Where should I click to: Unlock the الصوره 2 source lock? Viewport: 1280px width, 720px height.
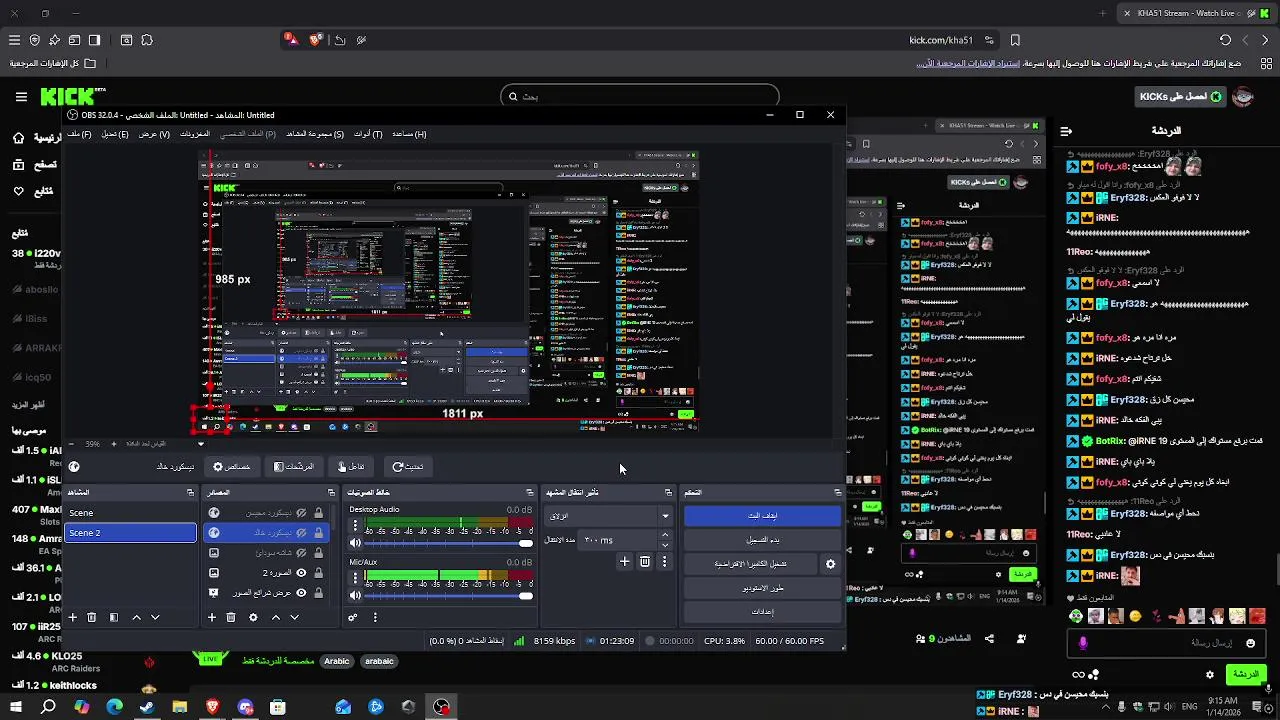(319, 573)
